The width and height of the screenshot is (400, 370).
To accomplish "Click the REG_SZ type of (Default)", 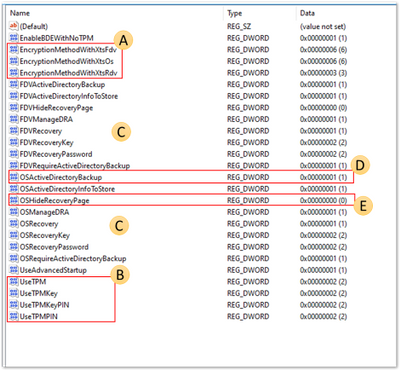I will 239,26.
